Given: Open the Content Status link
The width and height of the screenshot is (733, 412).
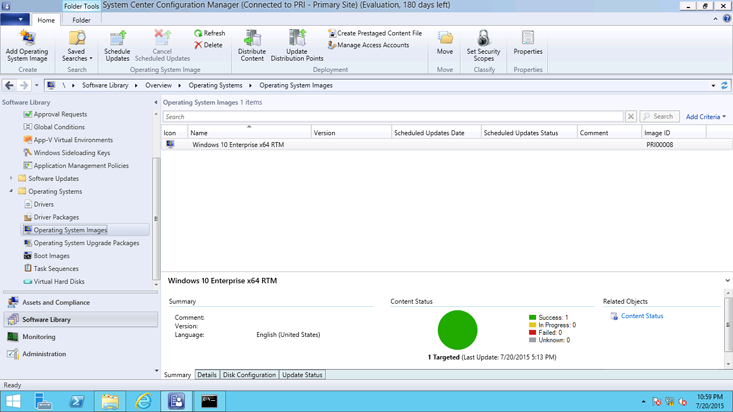Looking at the screenshot, I should [641, 316].
